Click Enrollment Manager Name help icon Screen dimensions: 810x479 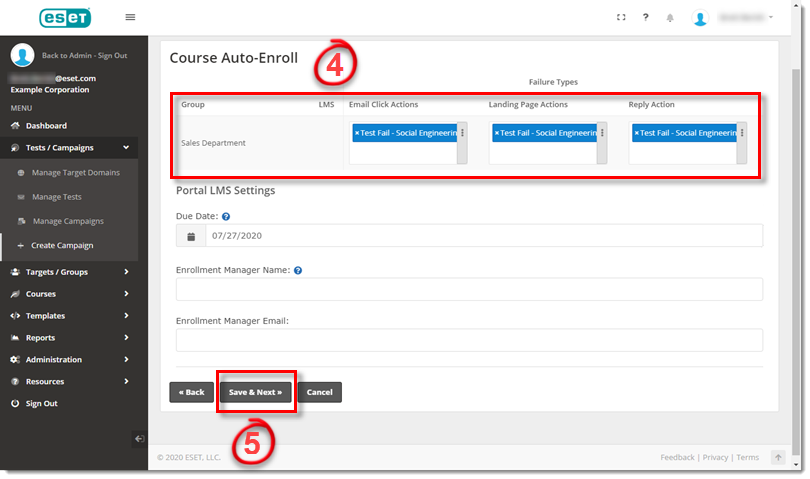tap(298, 270)
